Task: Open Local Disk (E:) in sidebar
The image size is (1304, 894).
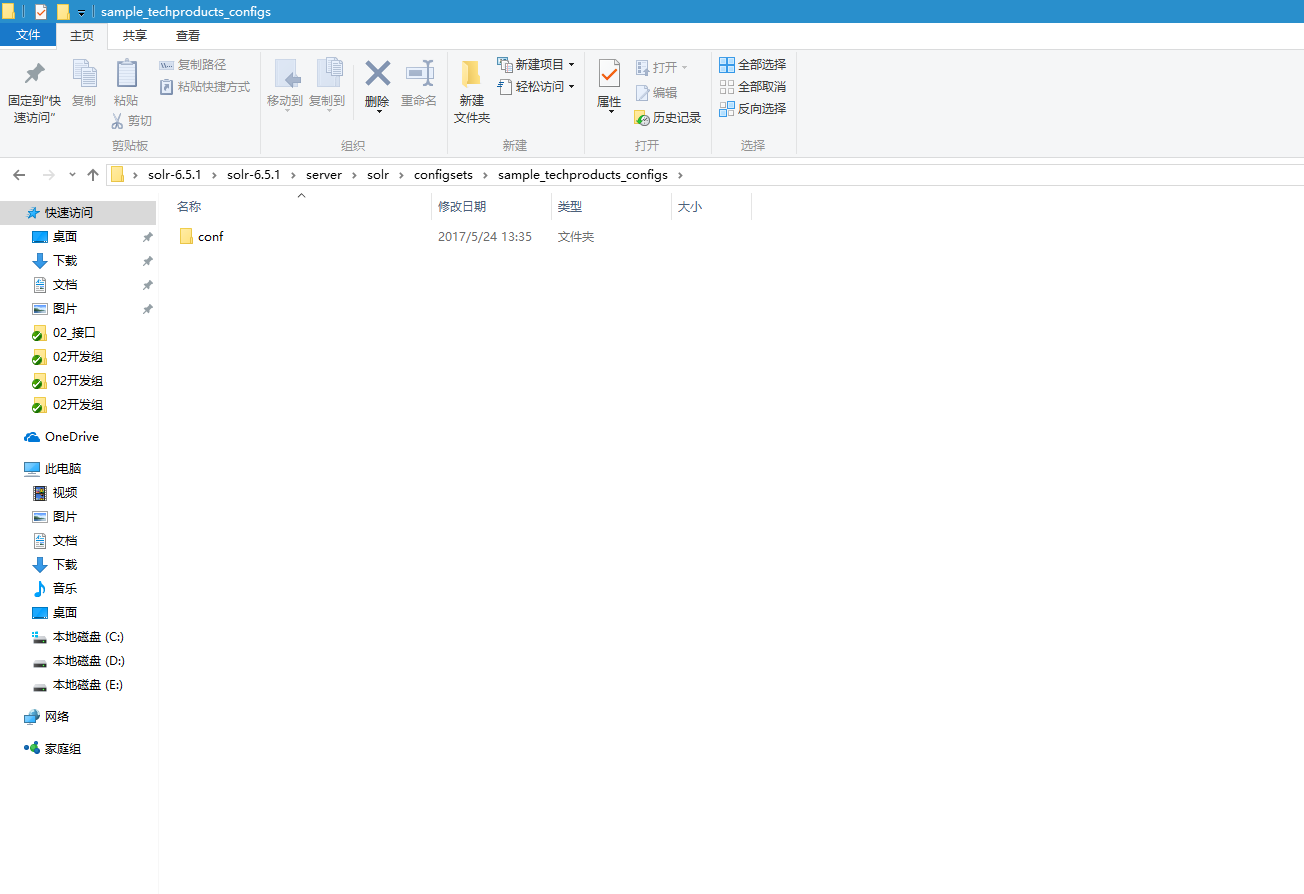Action: tap(78, 685)
